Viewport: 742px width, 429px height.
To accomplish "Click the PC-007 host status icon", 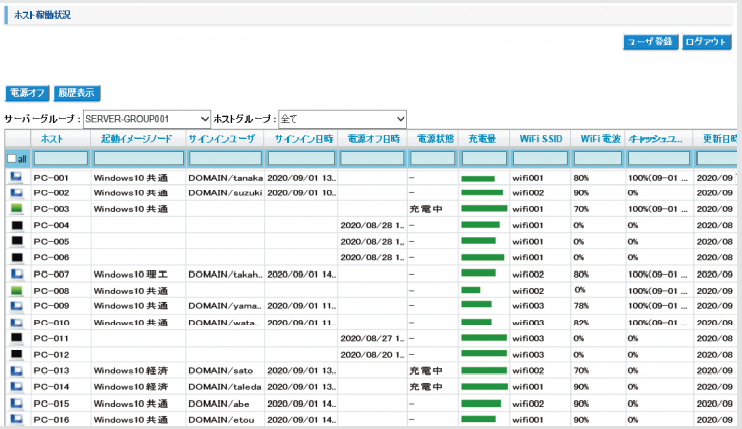I will (x=17, y=274).
